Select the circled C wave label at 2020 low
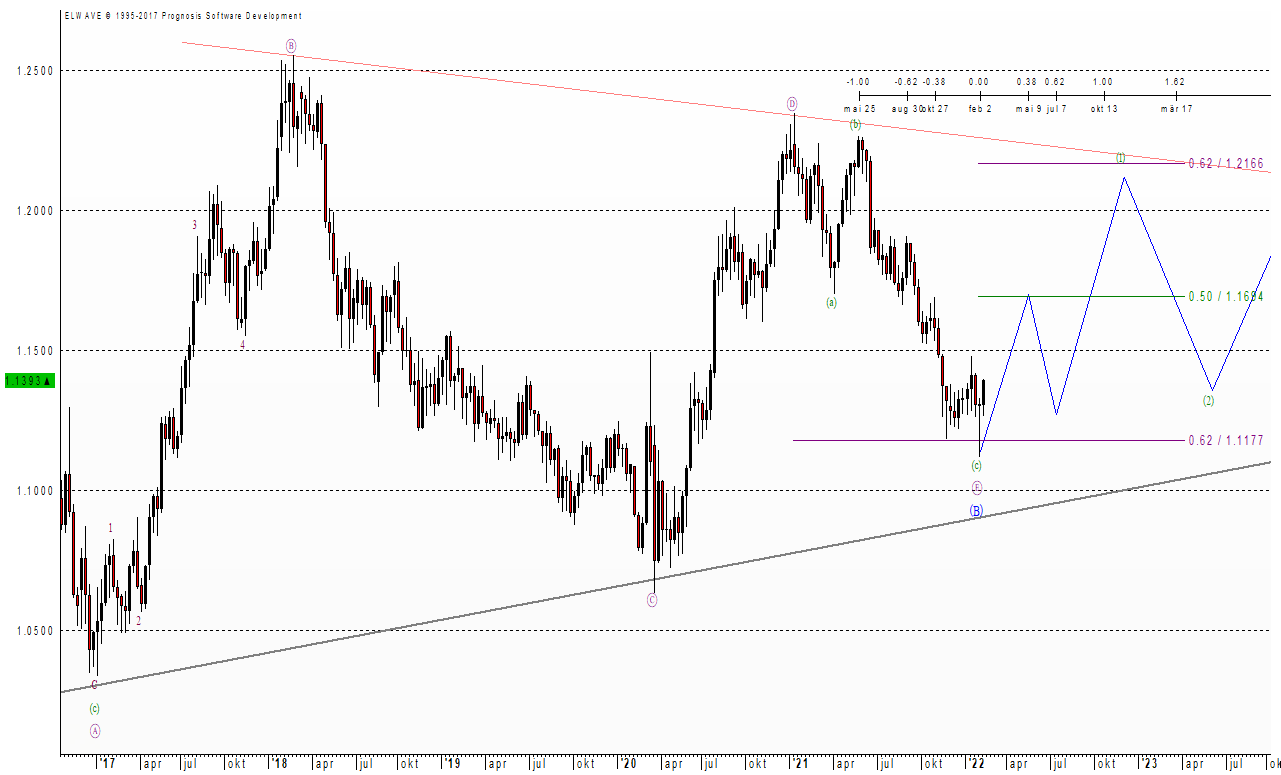 (x=652, y=600)
